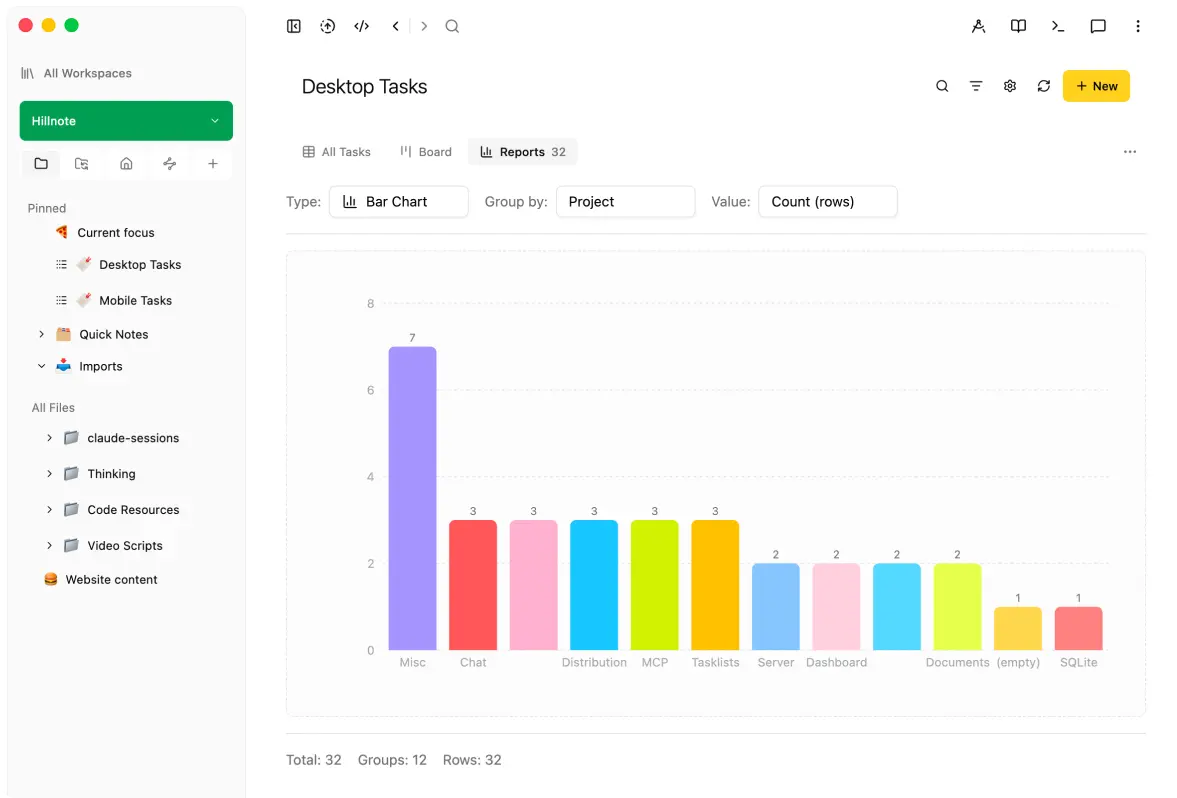Expand the claude-sessions folder
Viewport: 1177px width, 798px height.
pos(50,438)
